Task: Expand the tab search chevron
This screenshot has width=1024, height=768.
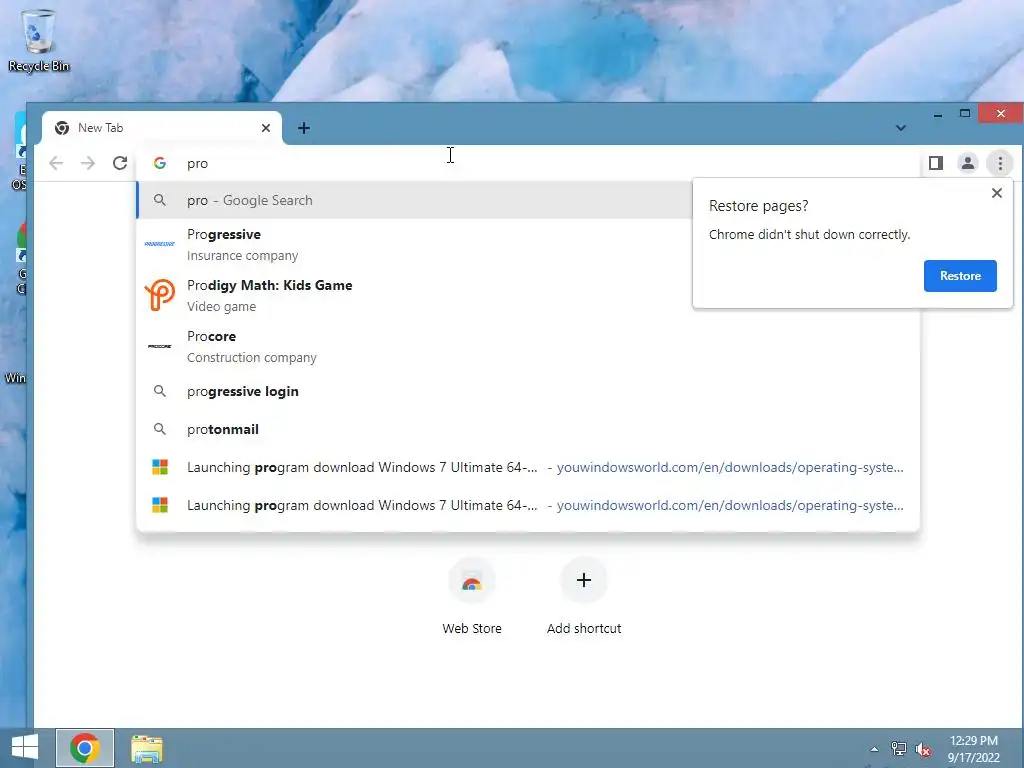Action: pyautogui.click(x=901, y=128)
